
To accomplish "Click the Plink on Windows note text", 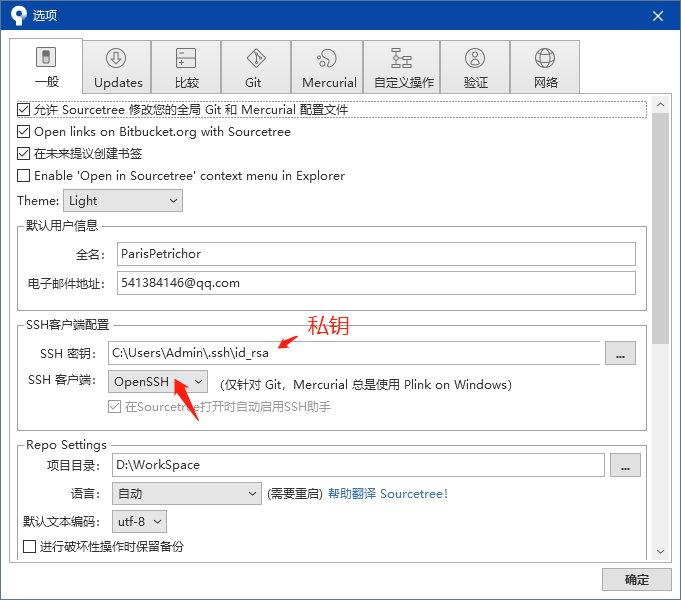I will [x=366, y=385].
